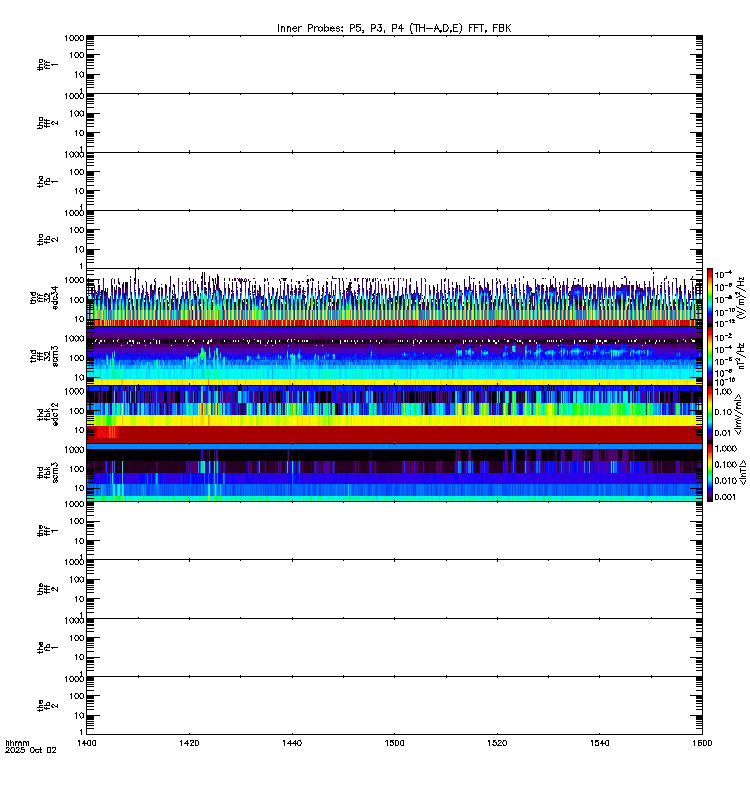
Task: Click the 'nT²/Hz' color bar units label
Action: point(740,356)
